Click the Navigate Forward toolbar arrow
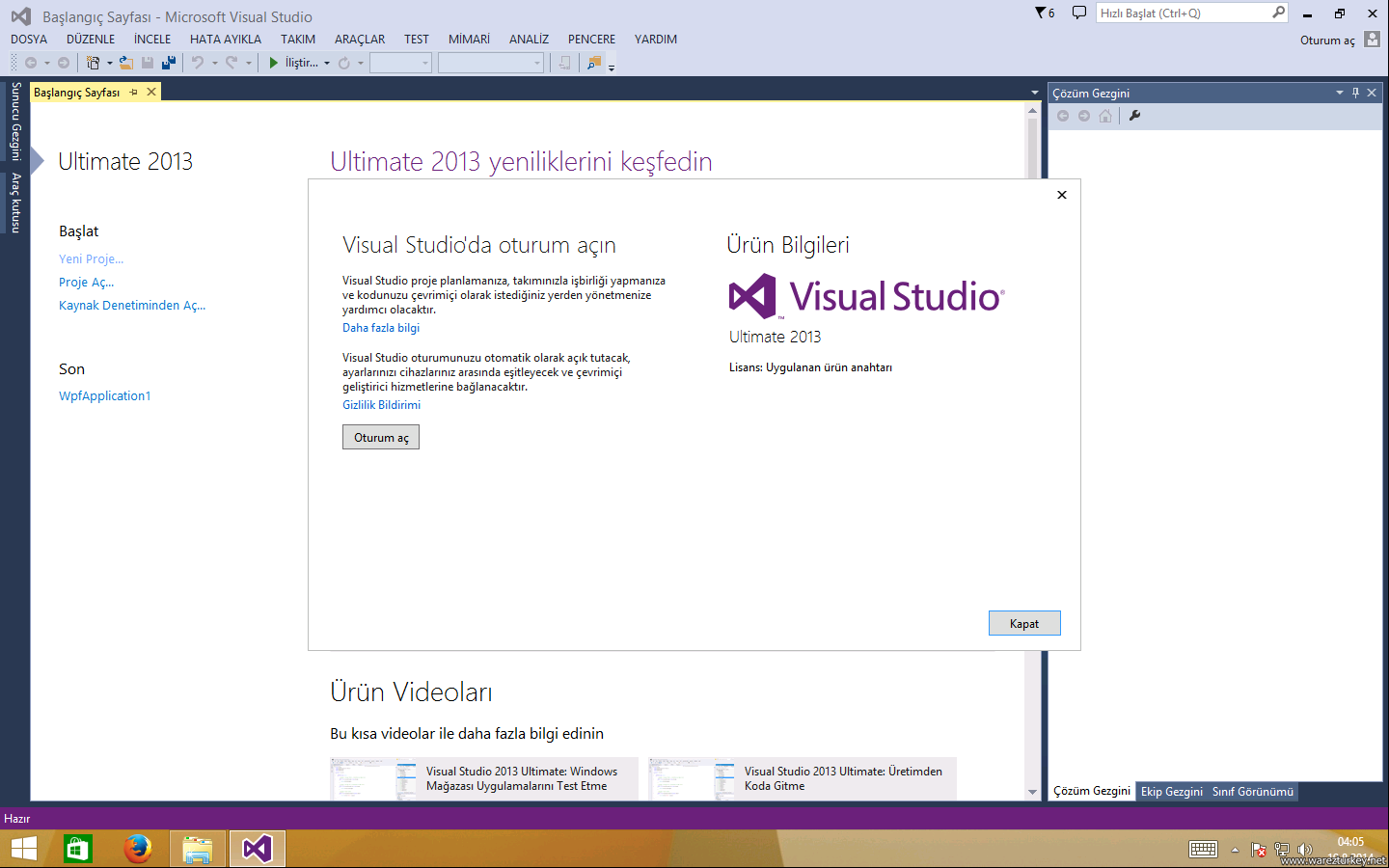Screen dimensions: 1389x868 click(64, 63)
